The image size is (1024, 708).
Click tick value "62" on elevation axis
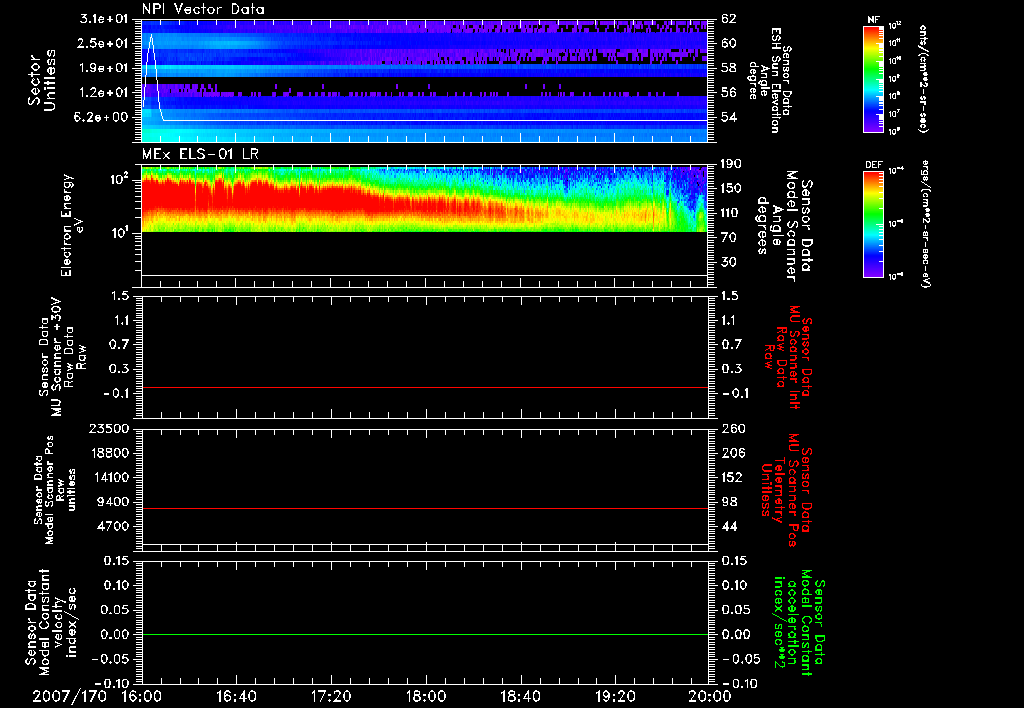[729, 19]
